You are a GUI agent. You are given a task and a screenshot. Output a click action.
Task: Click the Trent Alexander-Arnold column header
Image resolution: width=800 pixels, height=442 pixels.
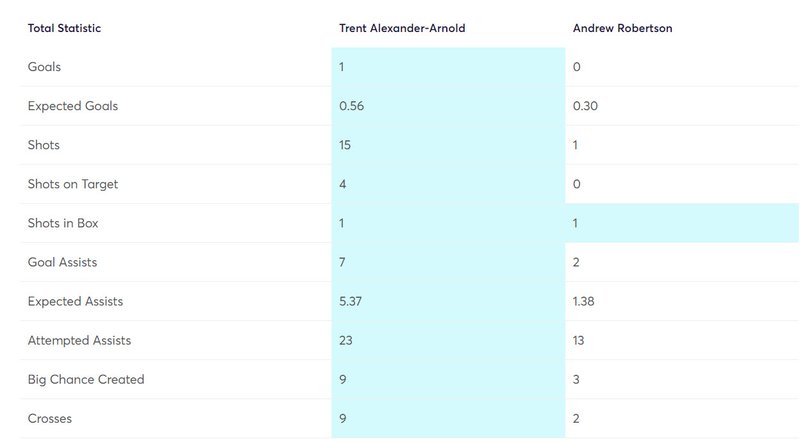coord(402,28)
